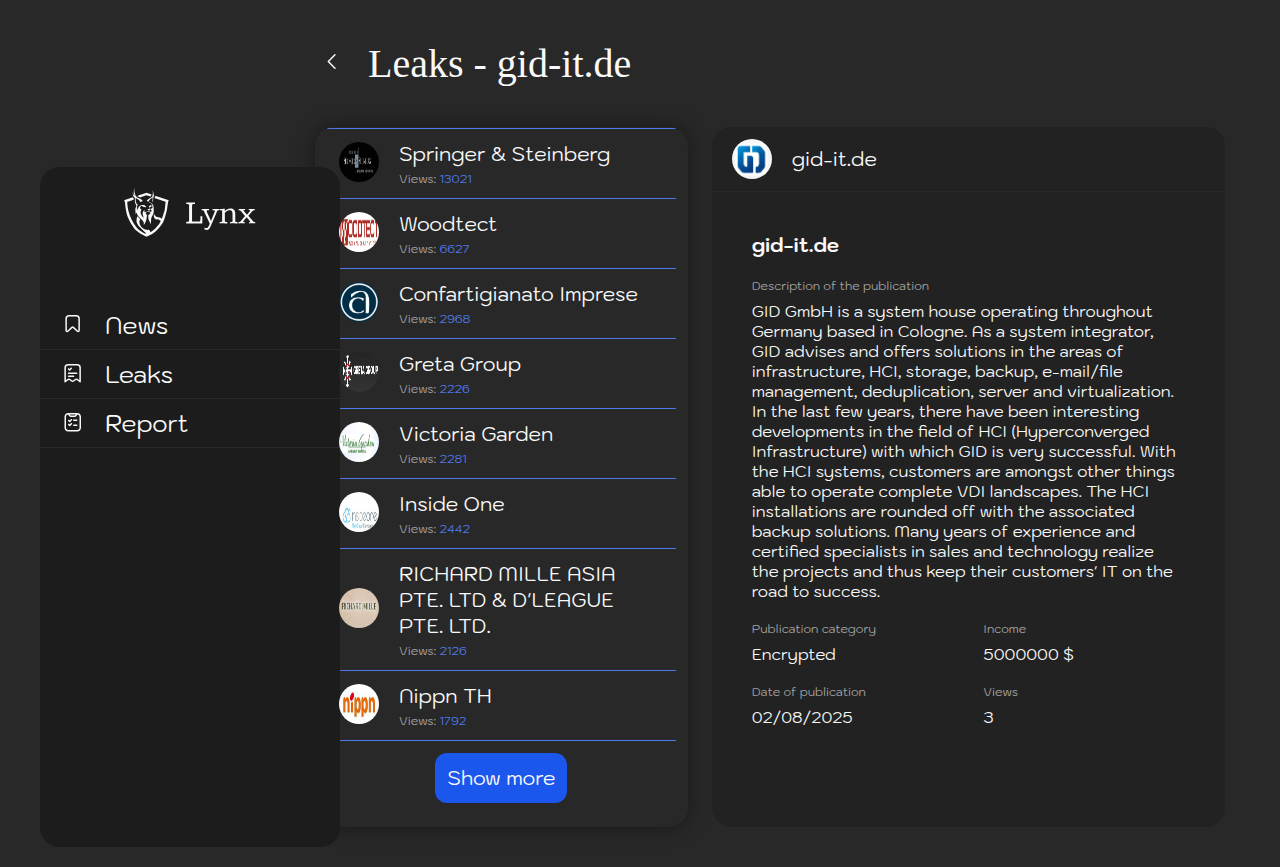Click the 'Publication category' label
The width and height of the screenshot is (1280, 867).
pyautogui.click(x=814, y=629)
